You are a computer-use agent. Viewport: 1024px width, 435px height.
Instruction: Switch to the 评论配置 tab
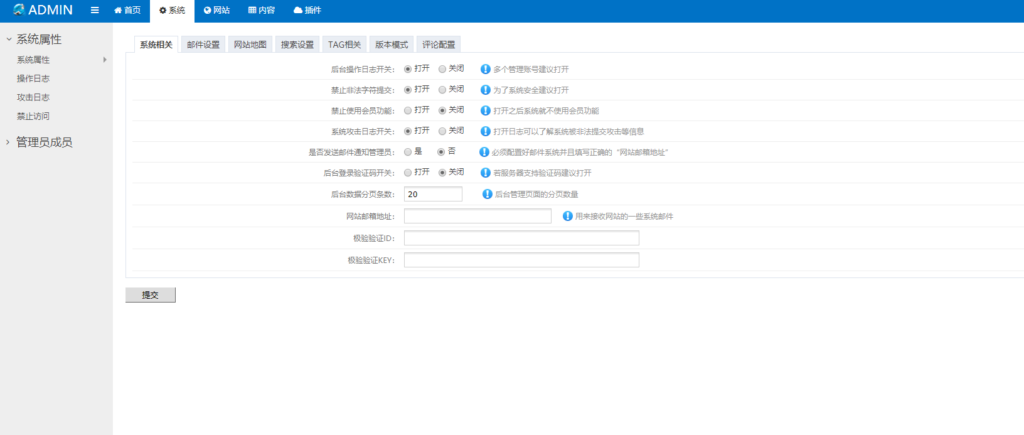coord(438,45)
